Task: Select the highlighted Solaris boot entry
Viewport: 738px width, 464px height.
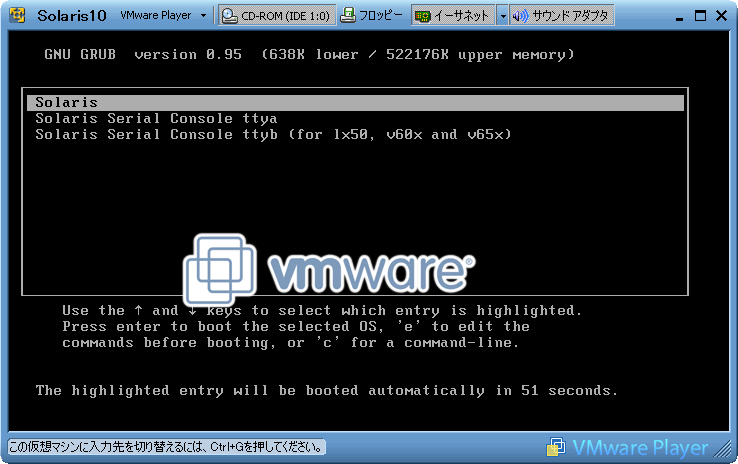Action: click(355, 103)
